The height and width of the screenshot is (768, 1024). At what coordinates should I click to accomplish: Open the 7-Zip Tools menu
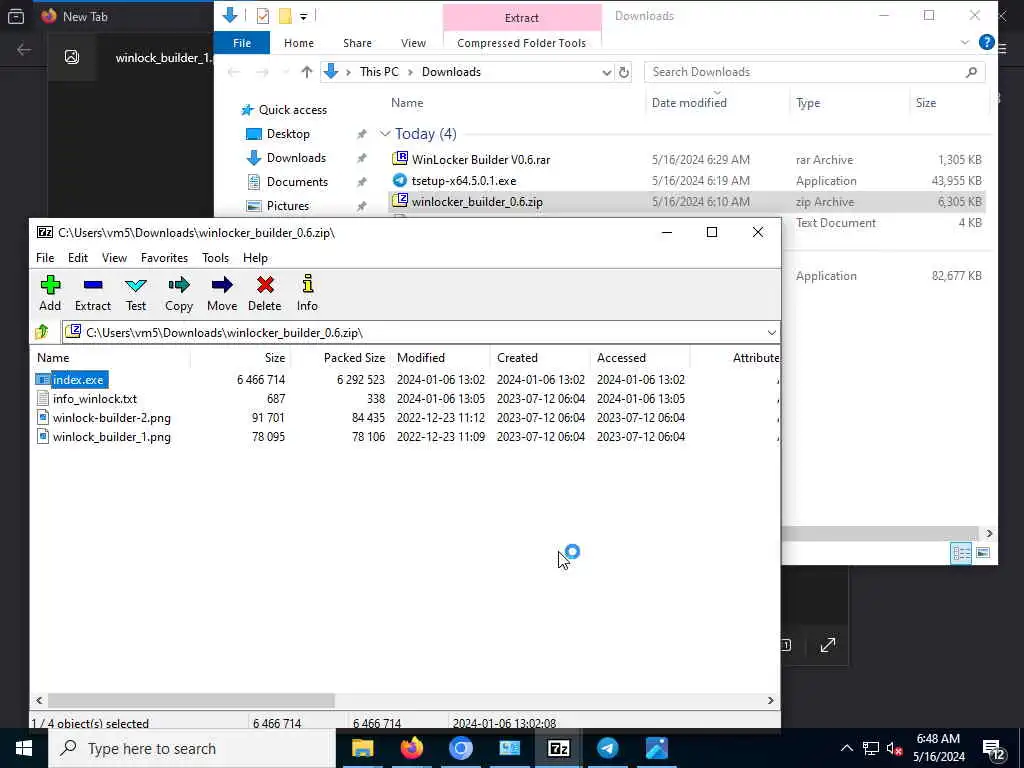216,258
